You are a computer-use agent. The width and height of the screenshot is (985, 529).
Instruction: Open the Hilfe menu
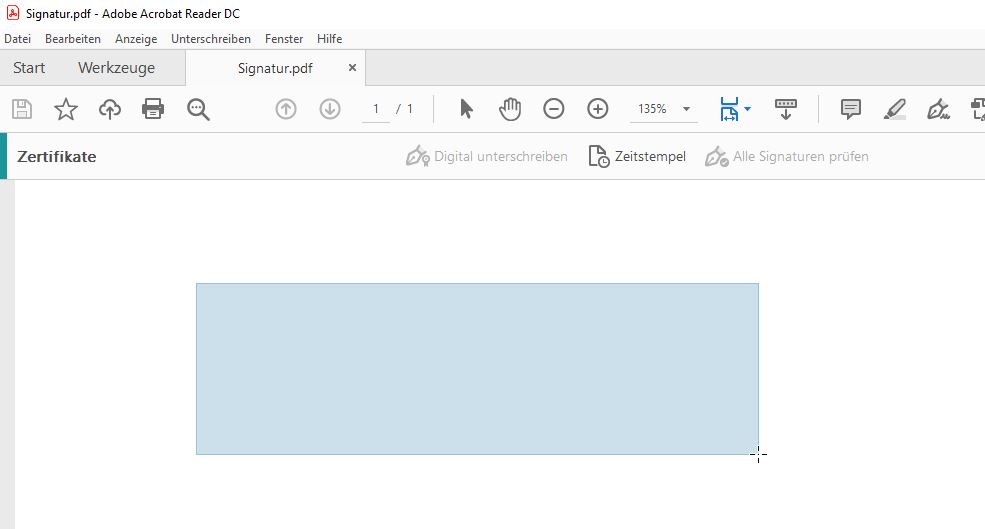330,39
